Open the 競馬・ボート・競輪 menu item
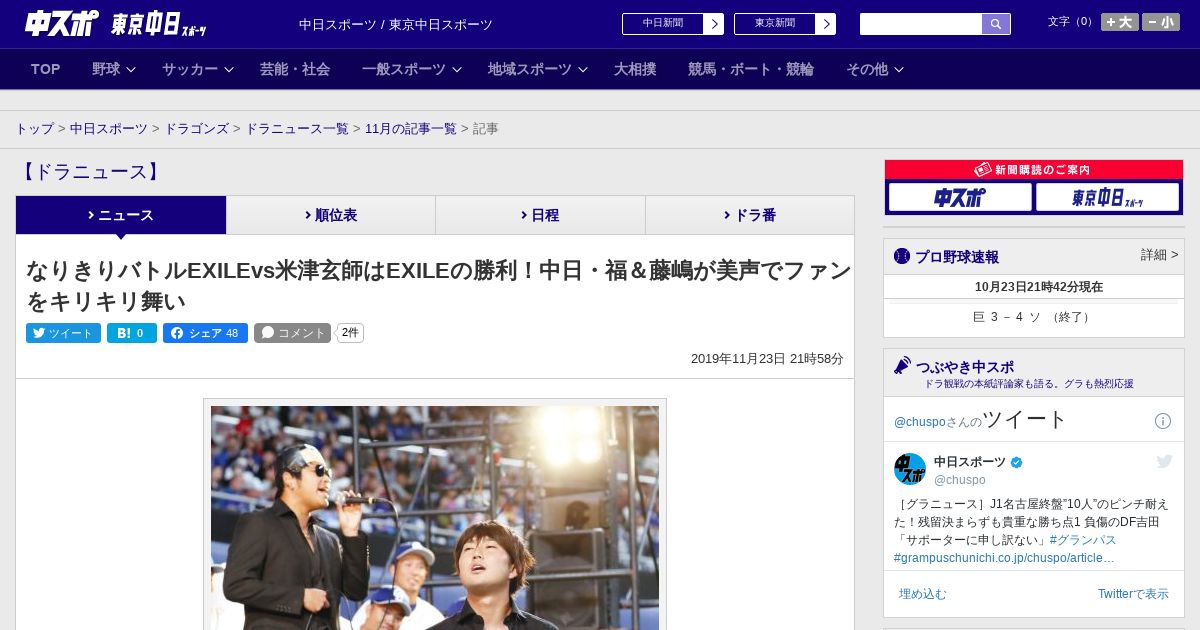The width and height of the screenshot is (1200, 630). pos(751,69)
